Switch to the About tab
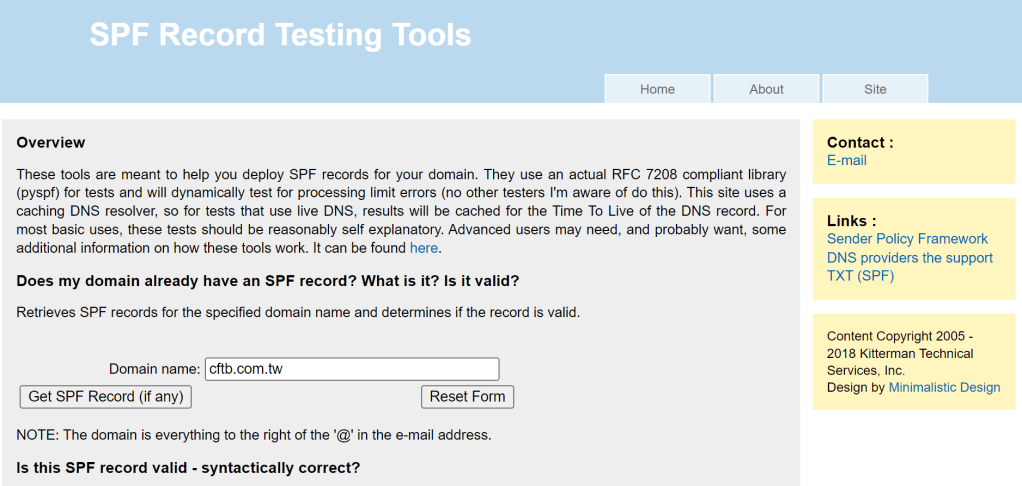This screenshot has width=1022, height=486. [766, 89]
